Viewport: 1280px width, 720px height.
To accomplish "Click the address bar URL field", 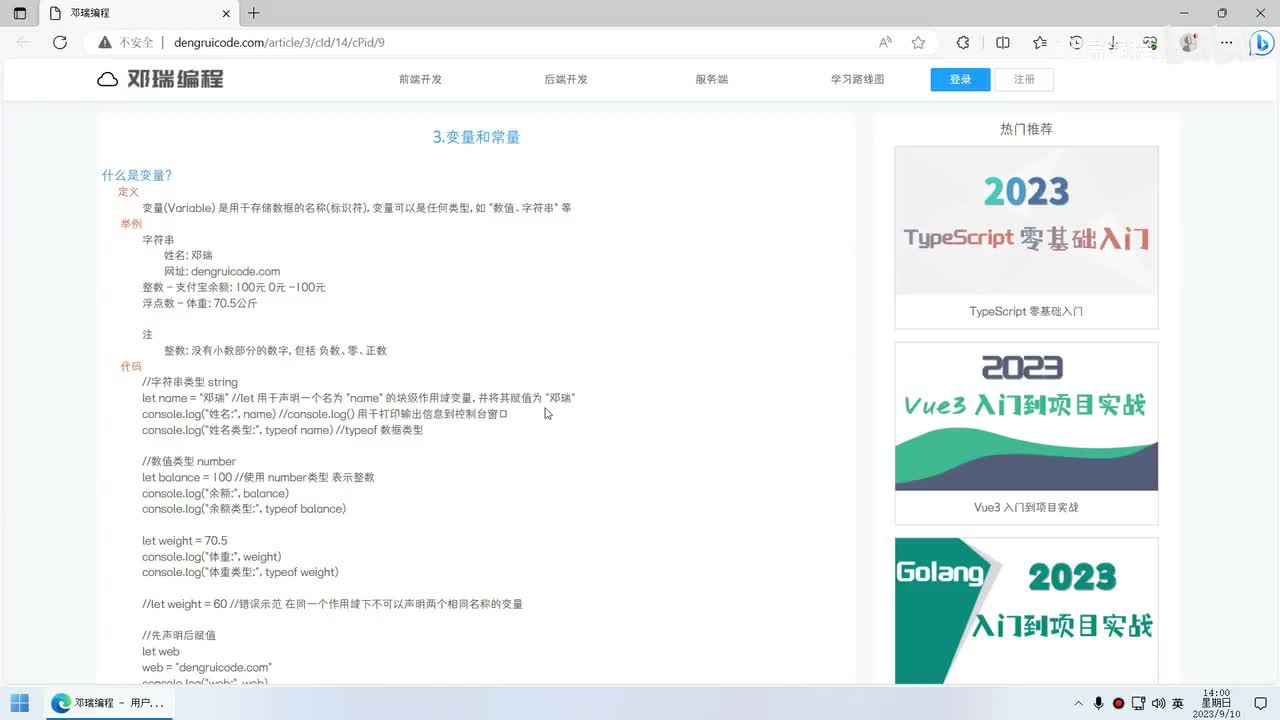I will click(x=279, y=42).
